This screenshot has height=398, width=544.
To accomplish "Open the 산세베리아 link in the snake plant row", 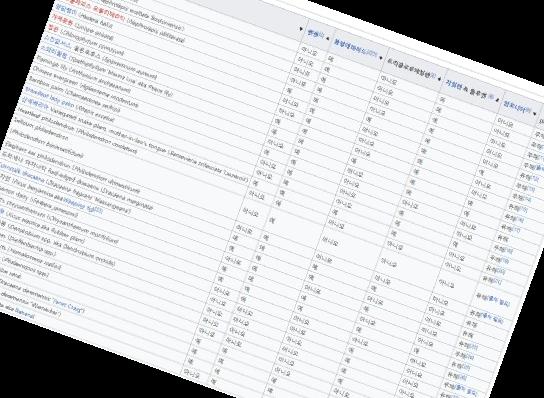I will (x=34, y=104).
